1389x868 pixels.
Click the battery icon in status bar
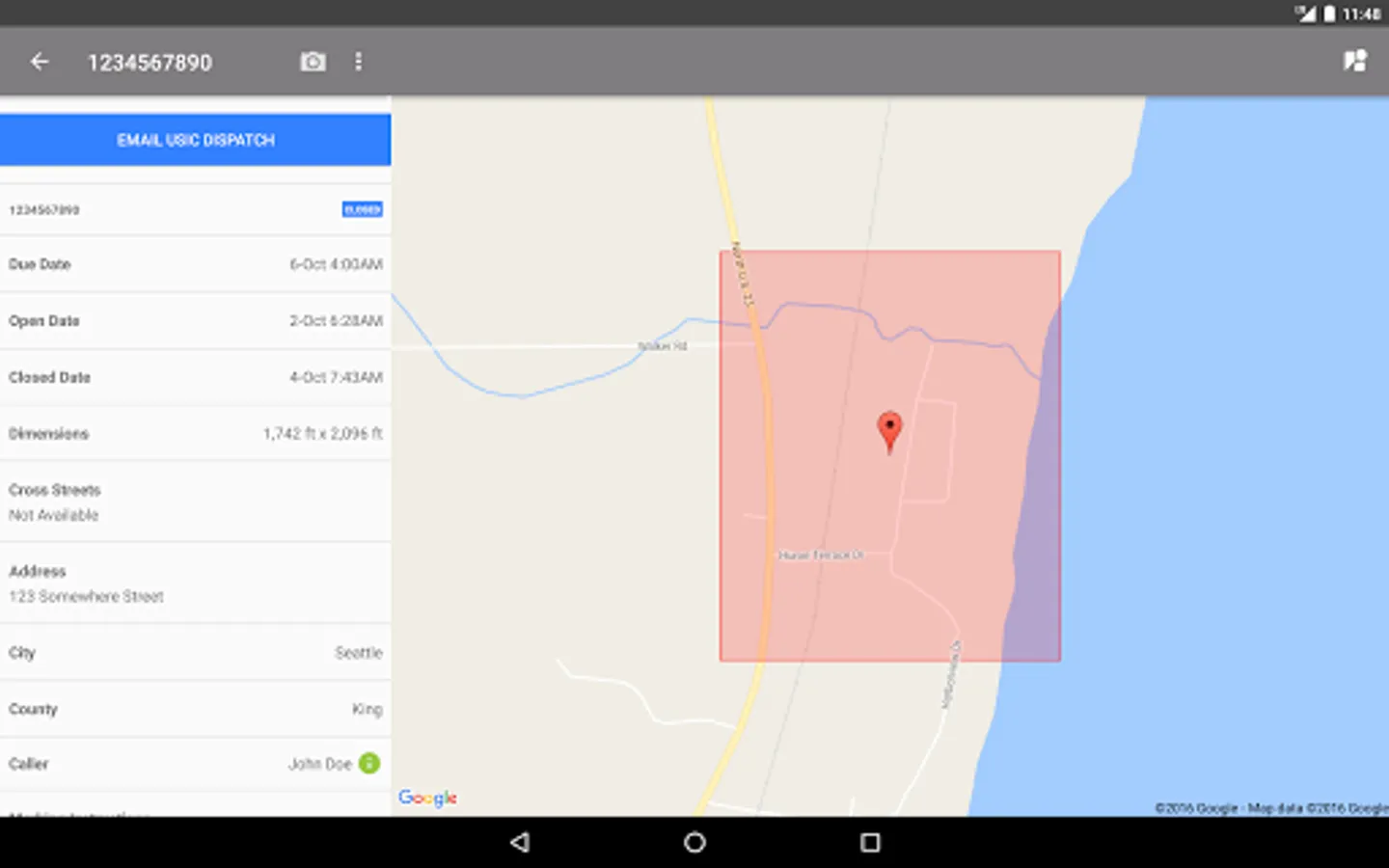[1329, 14]
